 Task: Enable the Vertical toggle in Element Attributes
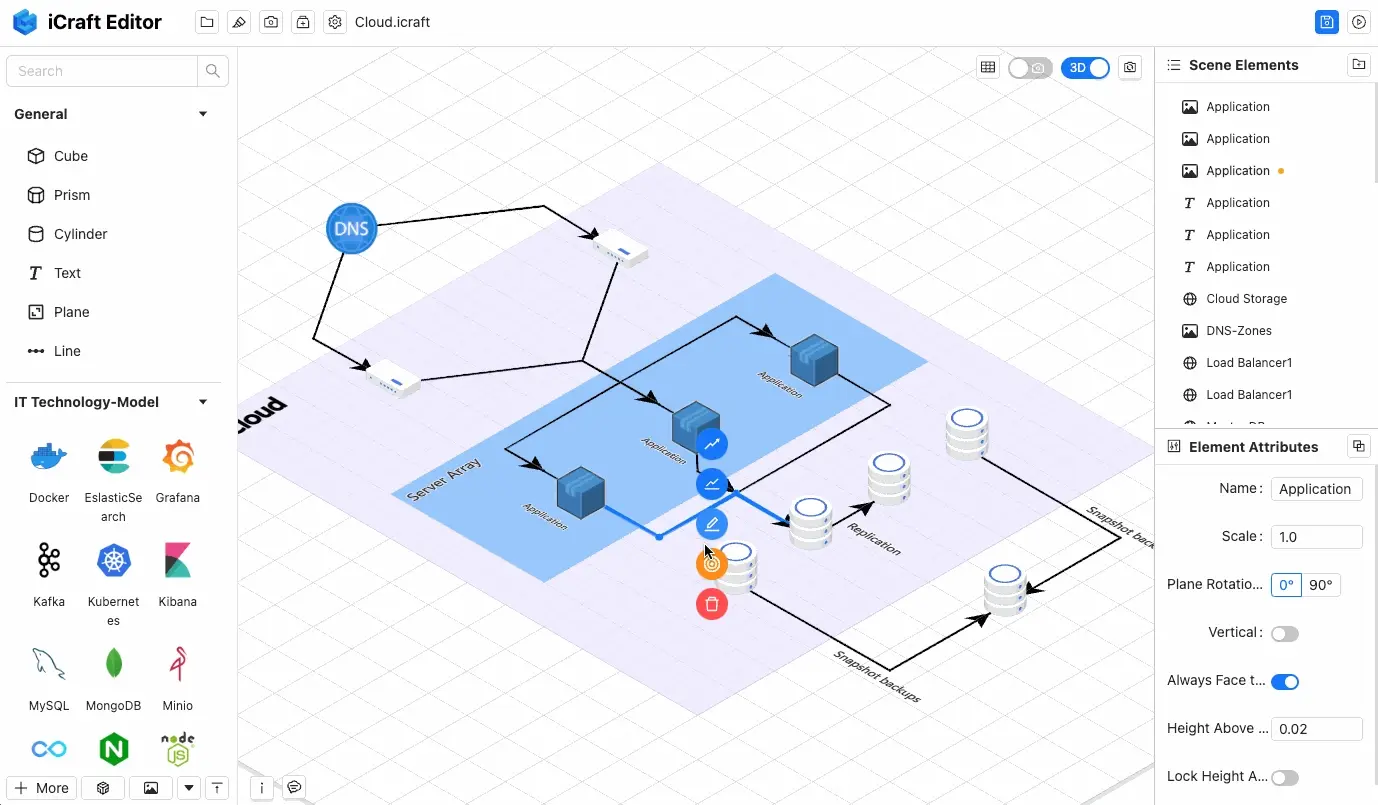click(1284, 633)
